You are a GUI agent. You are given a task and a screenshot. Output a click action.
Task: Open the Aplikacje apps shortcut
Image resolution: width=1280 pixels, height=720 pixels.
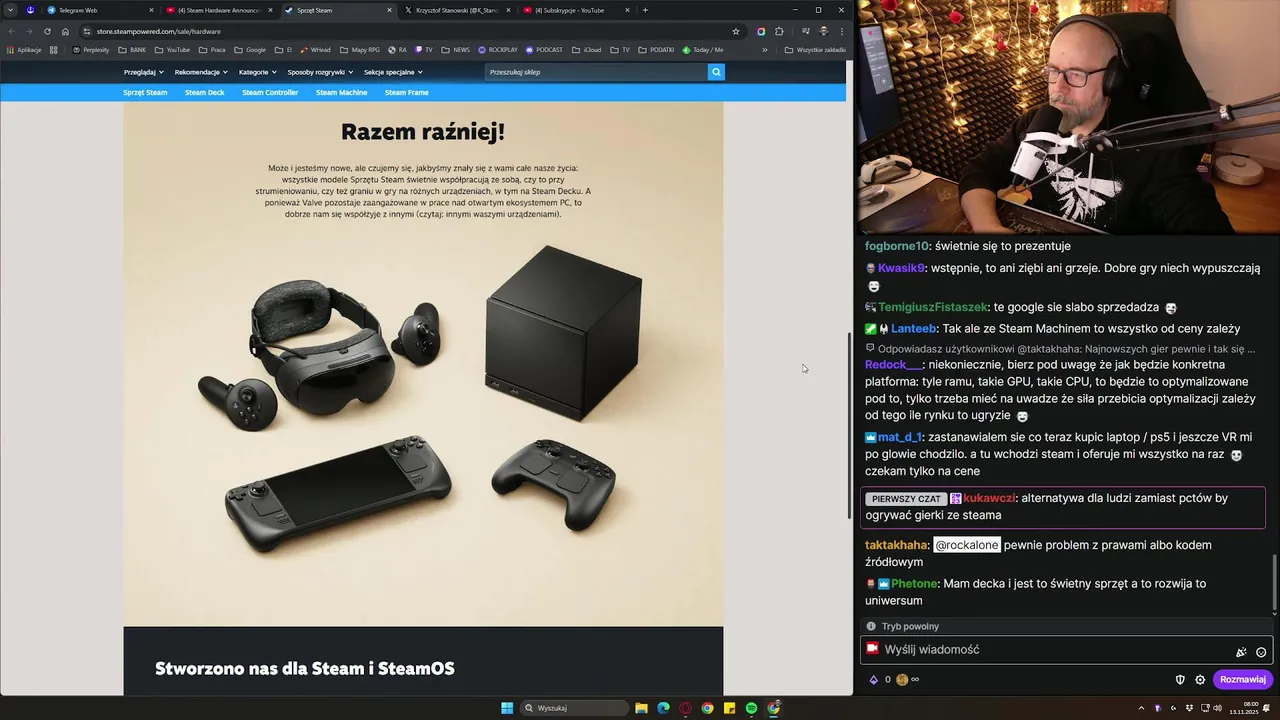pyautogui.click(x=24, y=50)
